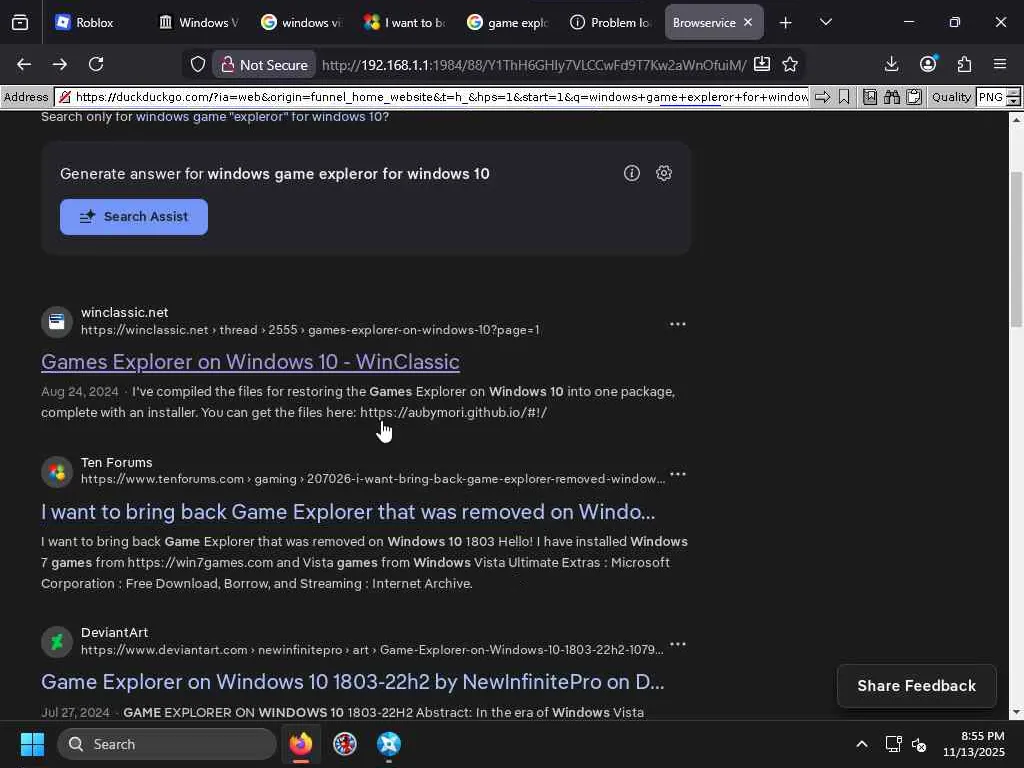Click the Share Feedback button
Image resolution: width=1024 pixels, height=768 pixels.
917,686
